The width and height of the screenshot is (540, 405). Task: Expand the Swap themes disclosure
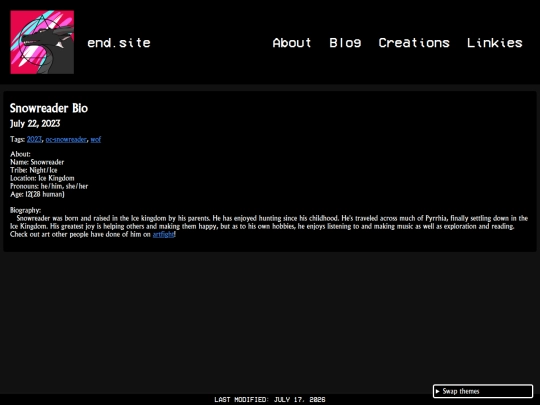483,391
